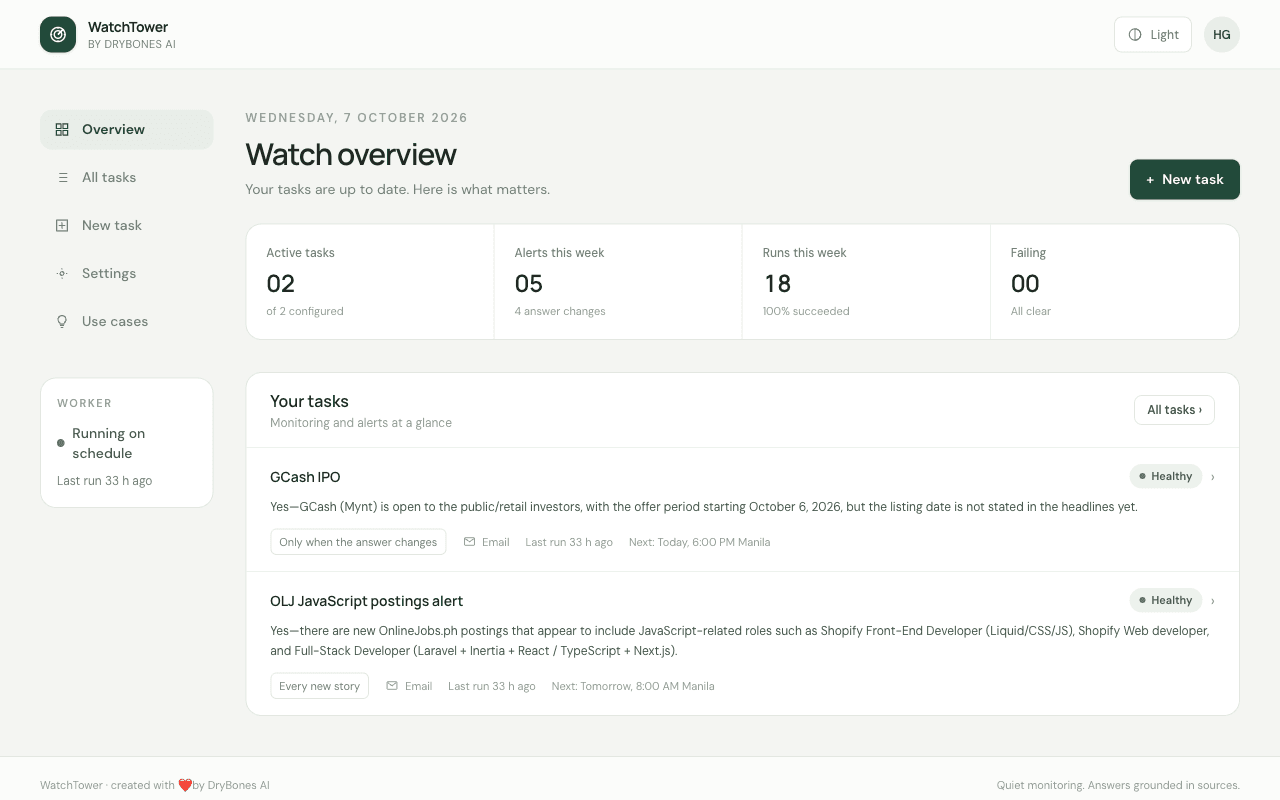The width and height of the screenshot is (1280, 800).
Task: Click the Runs this week stat card
Action: coord(866,282)
